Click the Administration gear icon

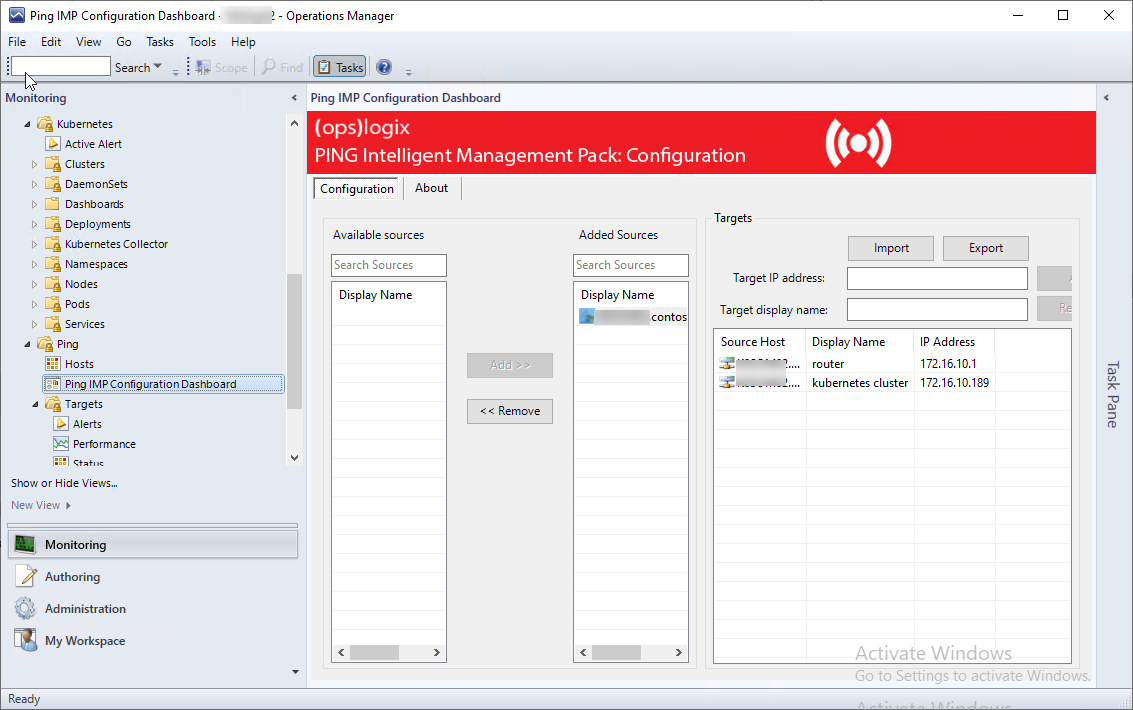(25, 609)
